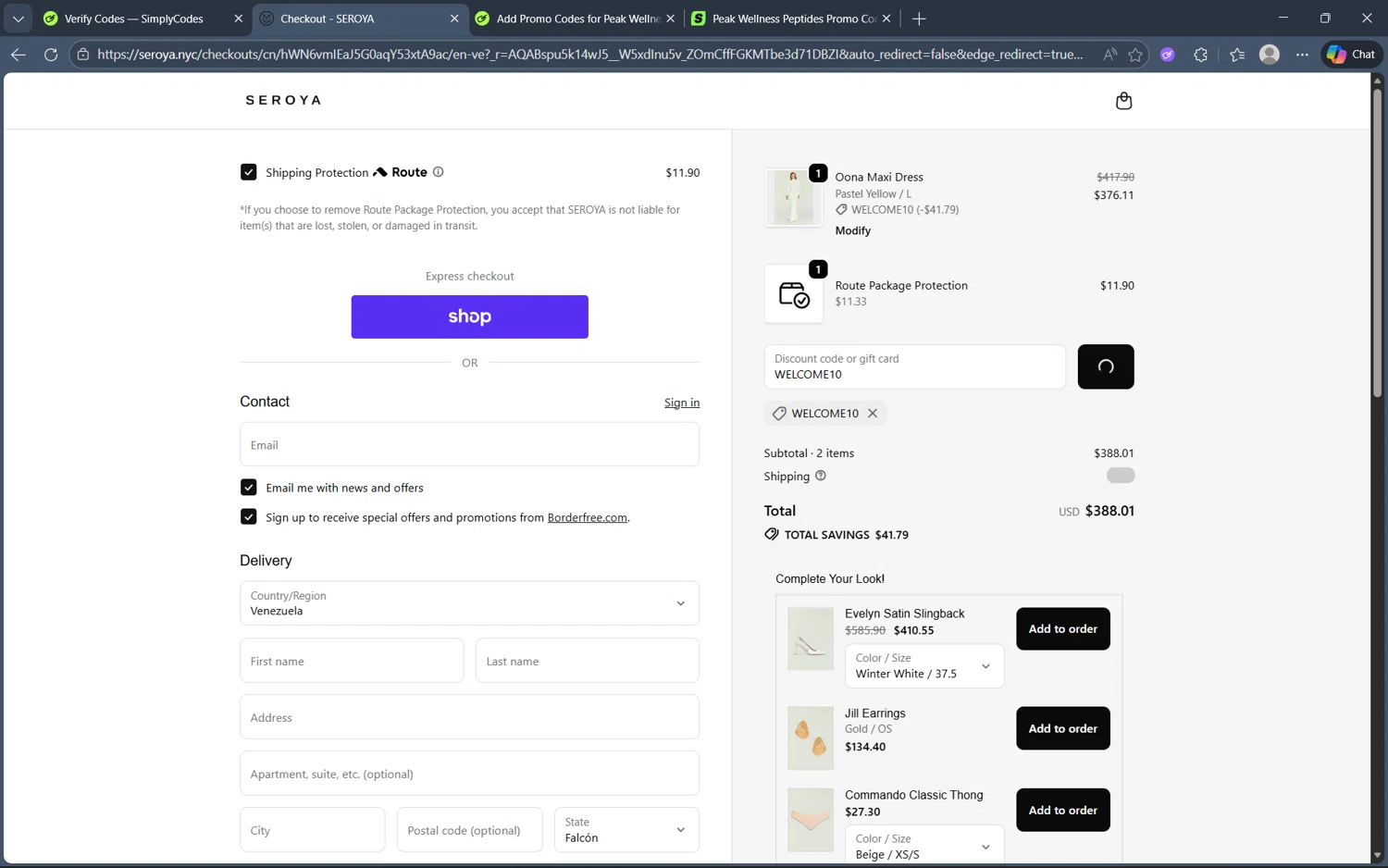The image size is (1388, 868).
Task: Click the Email input field
Action: pyautogui.click(x=469, y=444)
